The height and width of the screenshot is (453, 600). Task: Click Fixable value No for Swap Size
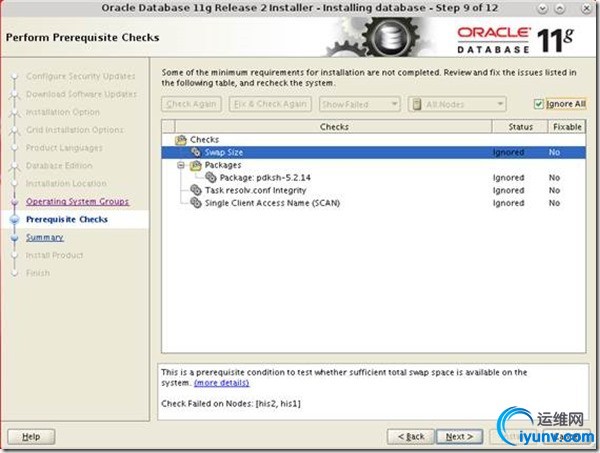(554, 152)
